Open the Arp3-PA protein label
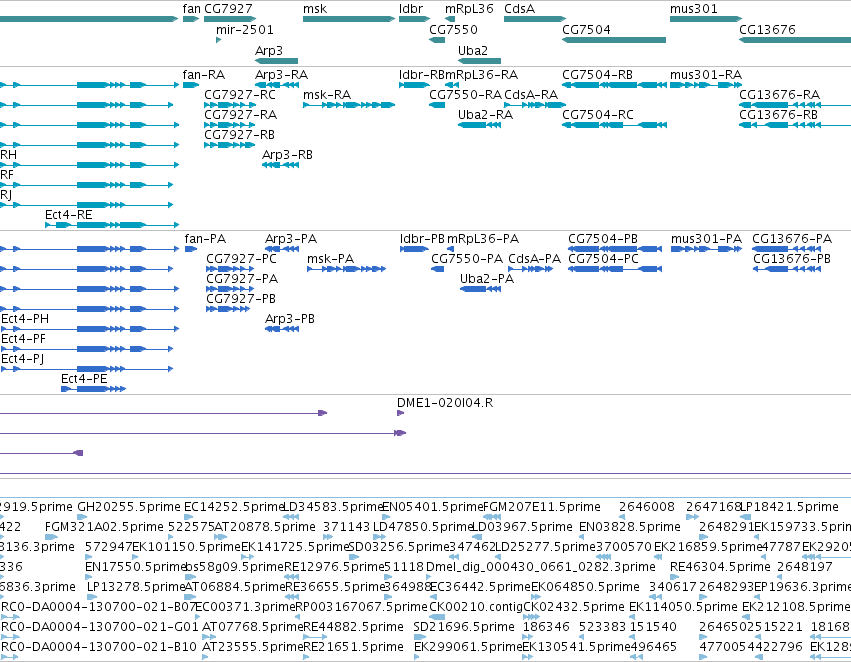 click(x=291, y=239)
